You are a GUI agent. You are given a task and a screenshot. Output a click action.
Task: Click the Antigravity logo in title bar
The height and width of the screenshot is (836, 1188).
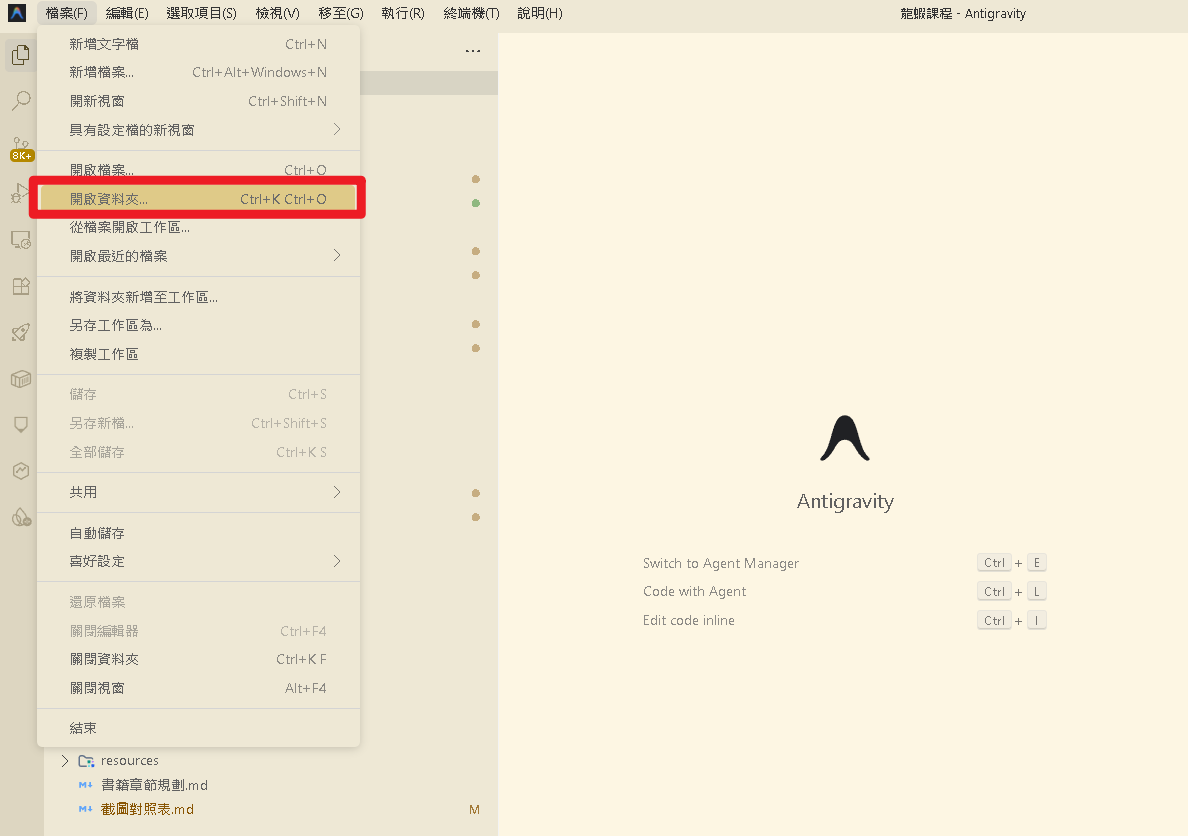[17, 13]
